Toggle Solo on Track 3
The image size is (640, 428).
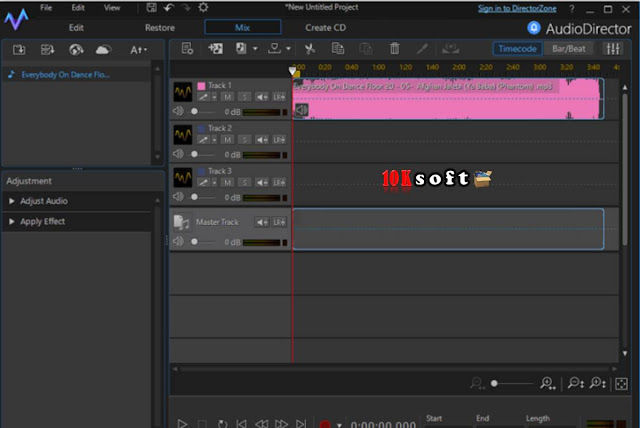pyautogui.click(x=244, y=182)
